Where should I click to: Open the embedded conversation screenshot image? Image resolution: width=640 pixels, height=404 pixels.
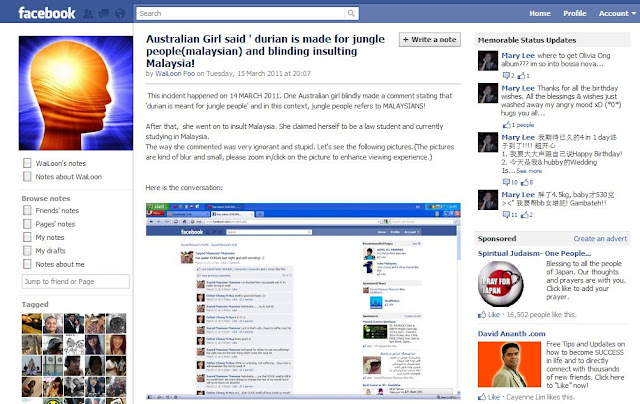pos(303,301)
